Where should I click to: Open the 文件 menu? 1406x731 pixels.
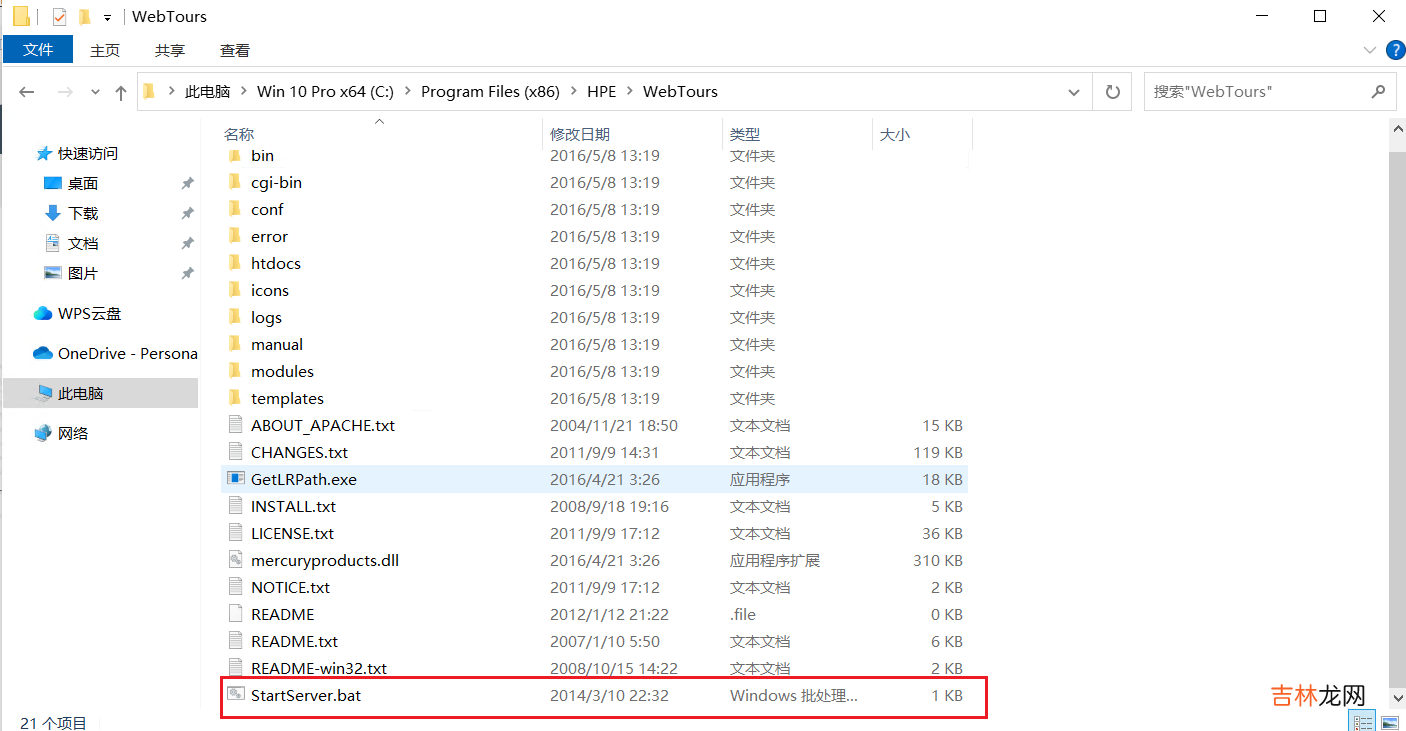point(38,49)
